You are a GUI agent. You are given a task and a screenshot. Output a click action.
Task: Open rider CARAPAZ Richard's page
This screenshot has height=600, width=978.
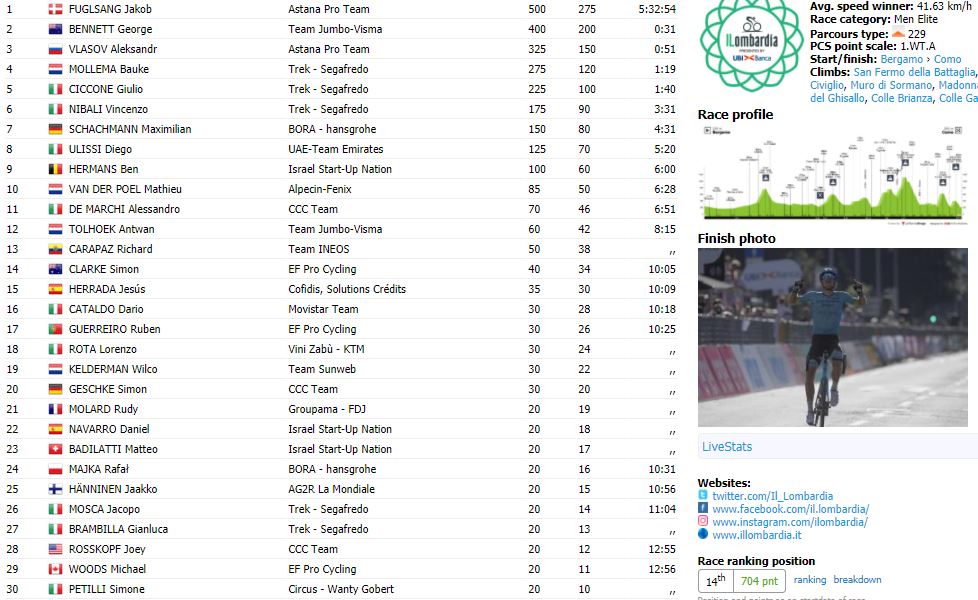(110, 249)
